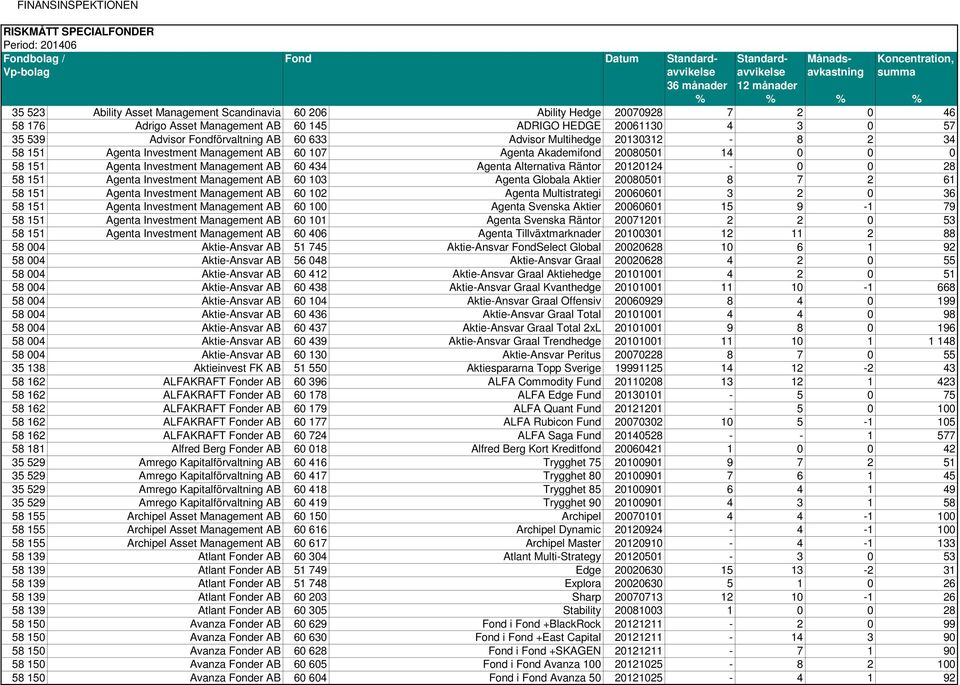Select the title RISKMÅTT SPECIALFONDER
960x685 pixels.
(x=79, y=32)
